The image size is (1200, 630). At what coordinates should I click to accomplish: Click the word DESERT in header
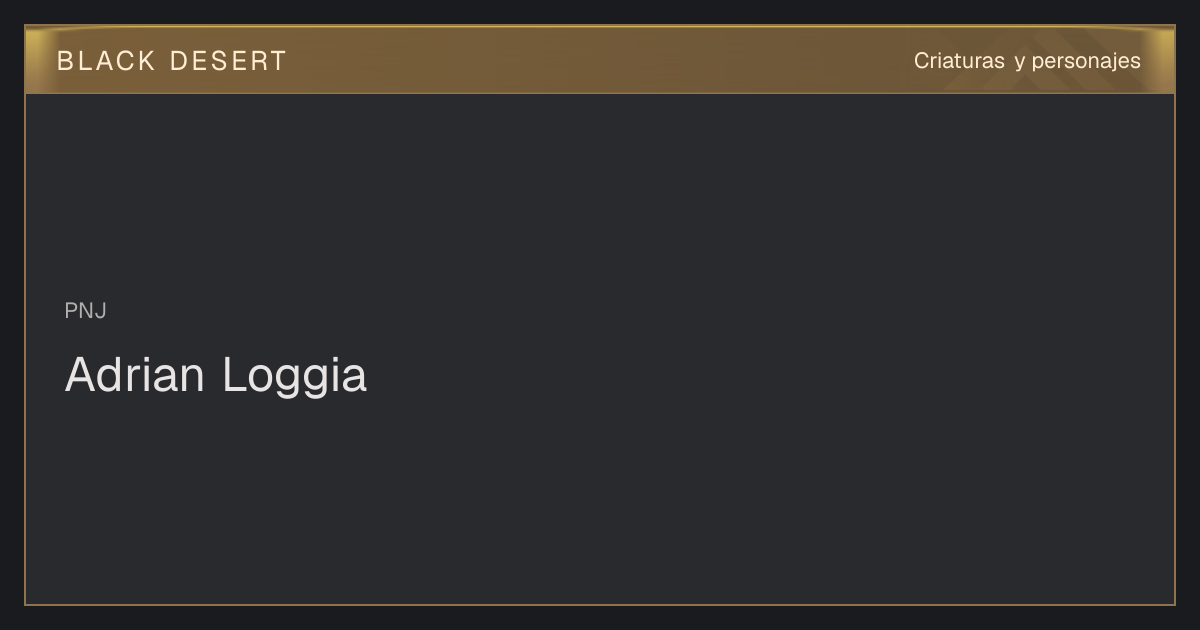click(x=229, y=61)
